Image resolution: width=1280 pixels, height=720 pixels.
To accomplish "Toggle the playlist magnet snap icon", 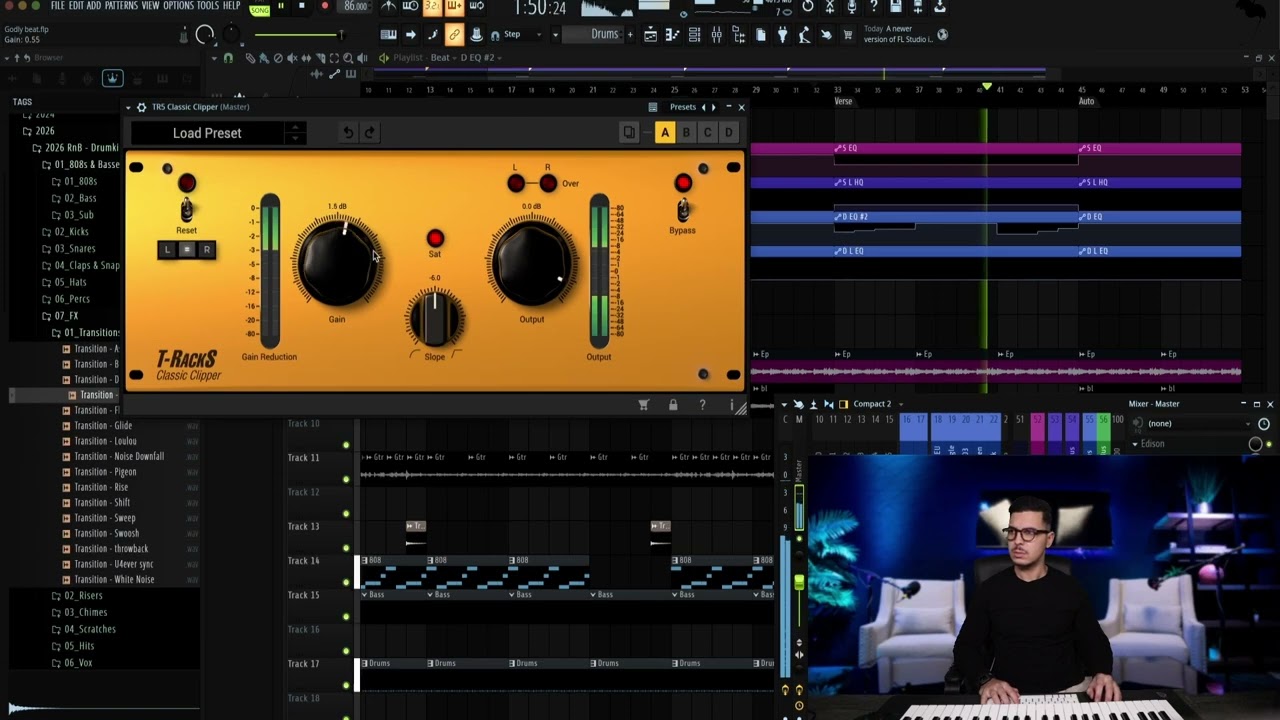I will pos(228,58).
